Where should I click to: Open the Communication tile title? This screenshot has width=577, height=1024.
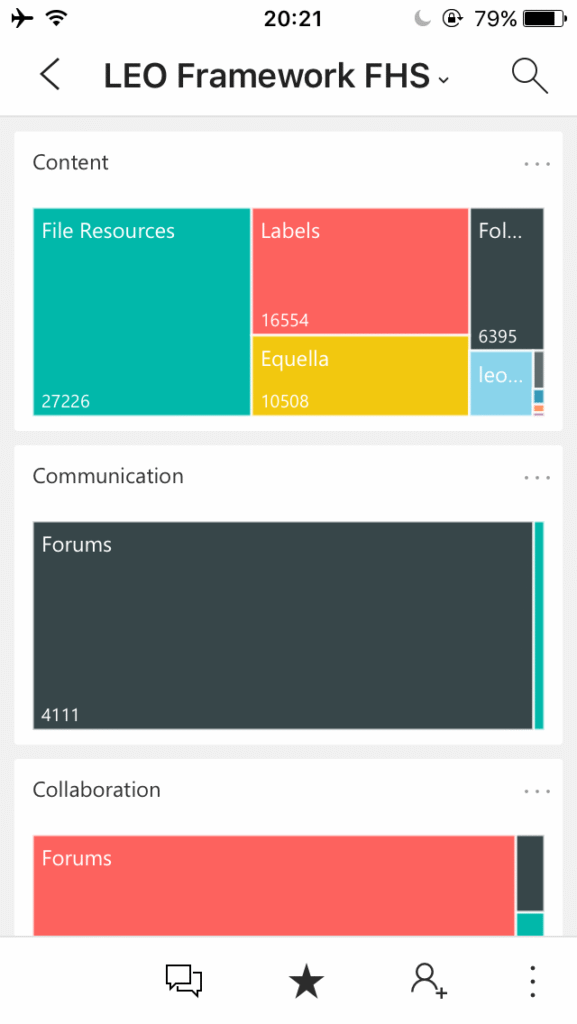[108, 476]
